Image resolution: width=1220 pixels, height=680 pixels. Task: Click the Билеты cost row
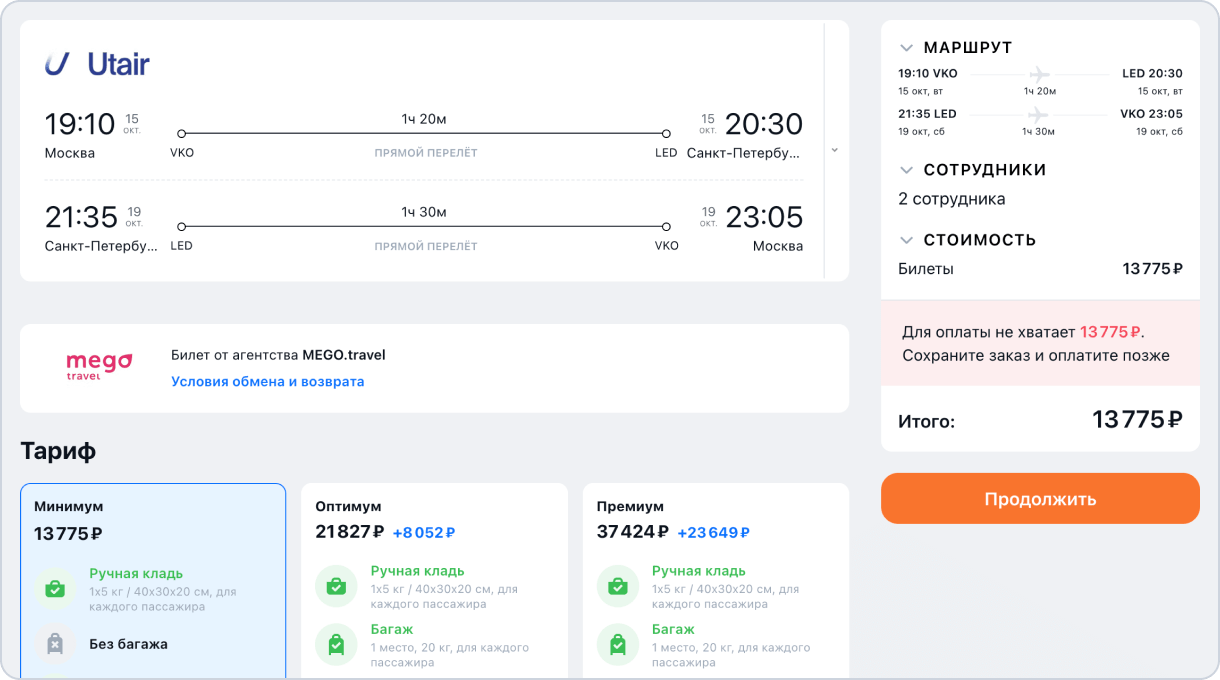[x=1040, y=268]
